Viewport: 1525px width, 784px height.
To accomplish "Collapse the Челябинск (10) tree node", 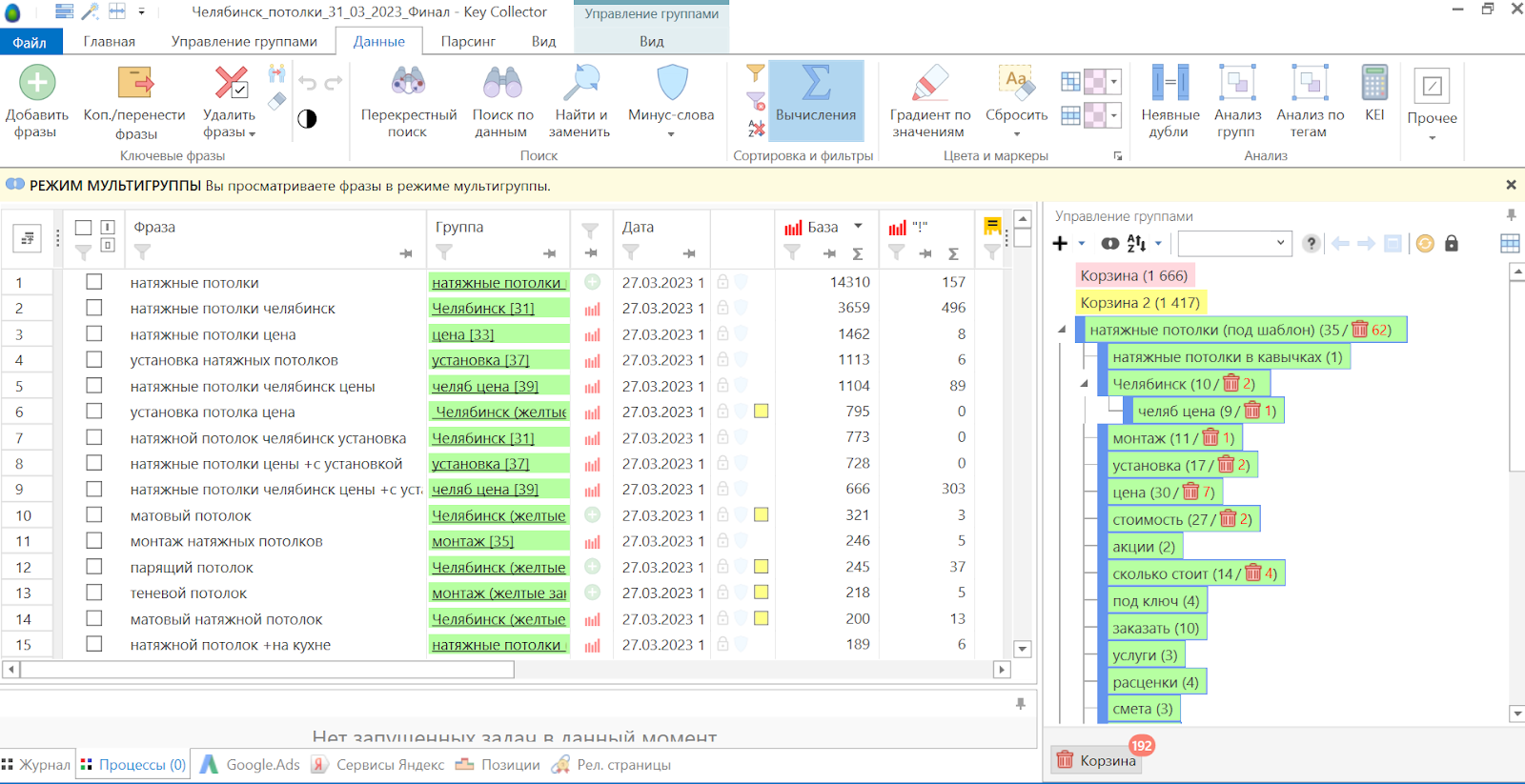I will pyautogui.click(x=1085, y=384).
